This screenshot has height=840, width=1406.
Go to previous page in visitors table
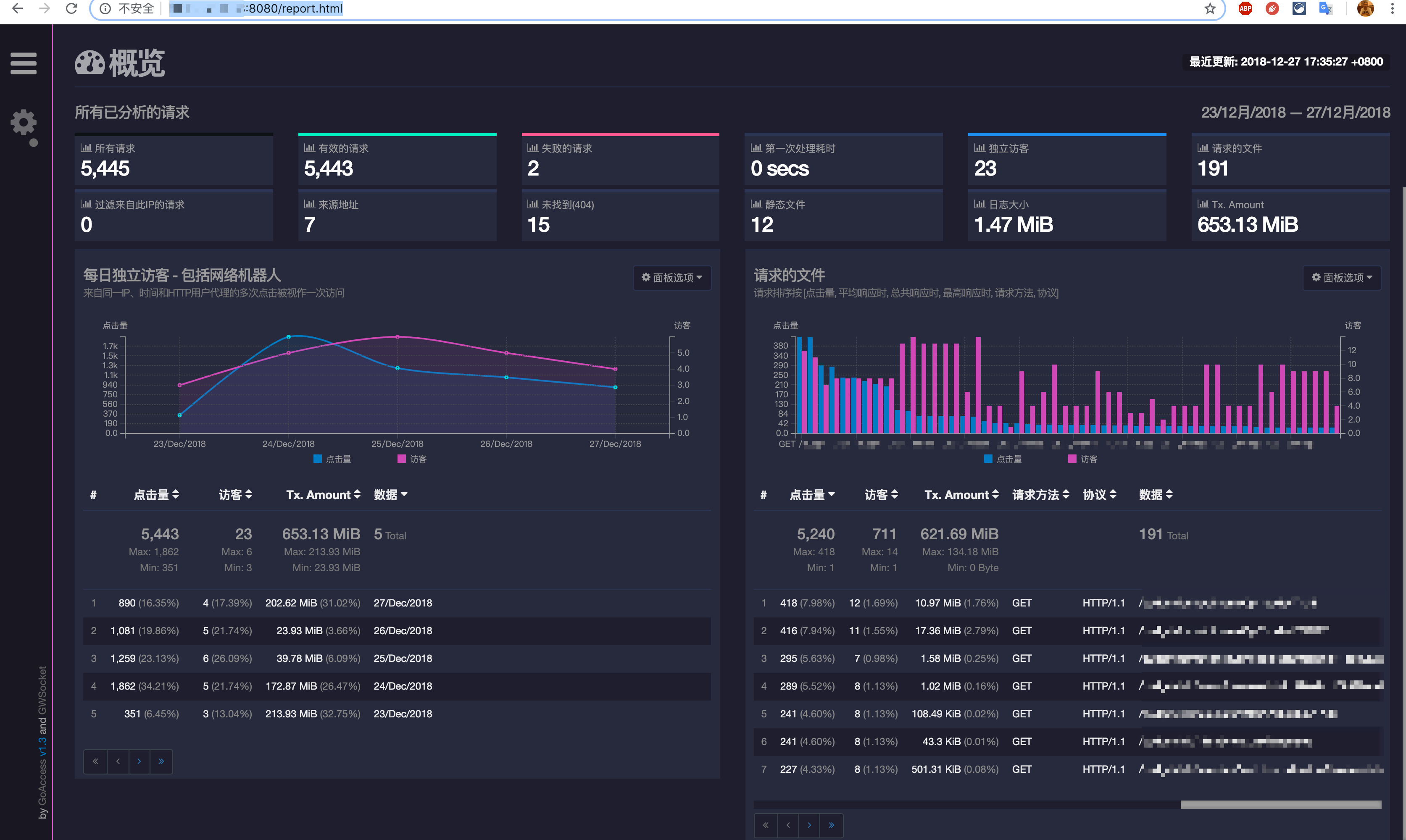click(x=118, y=761)
